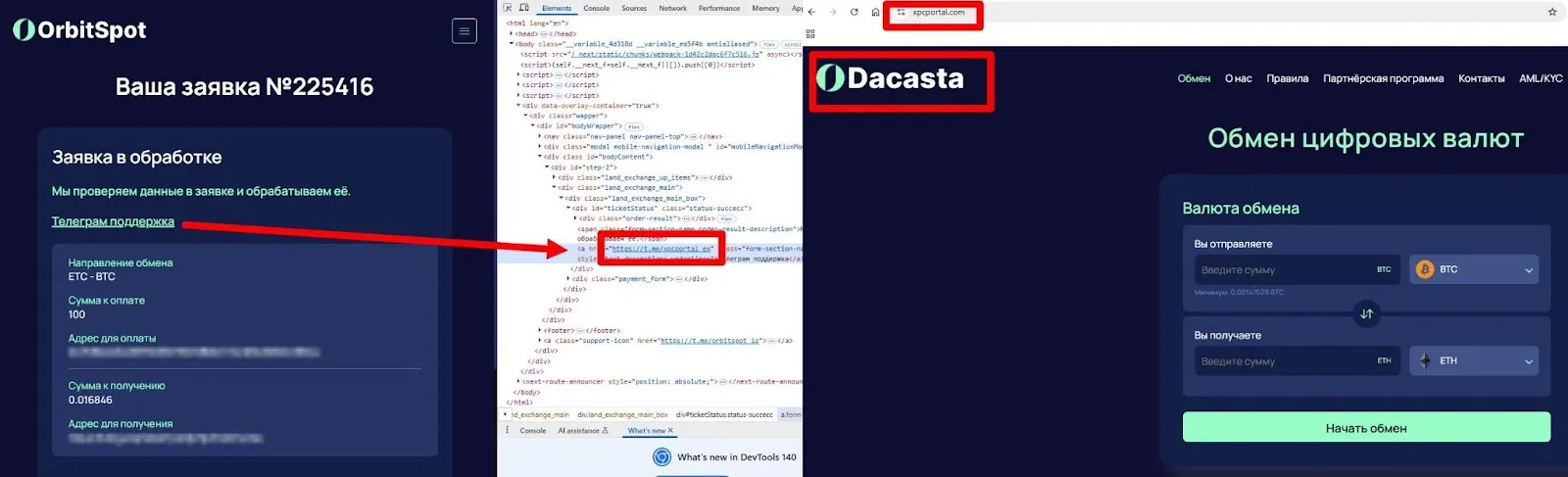The height and width of the screenshot is (477, 1568).
Task: Expand the head node in DOM tree
Action: 512,33
